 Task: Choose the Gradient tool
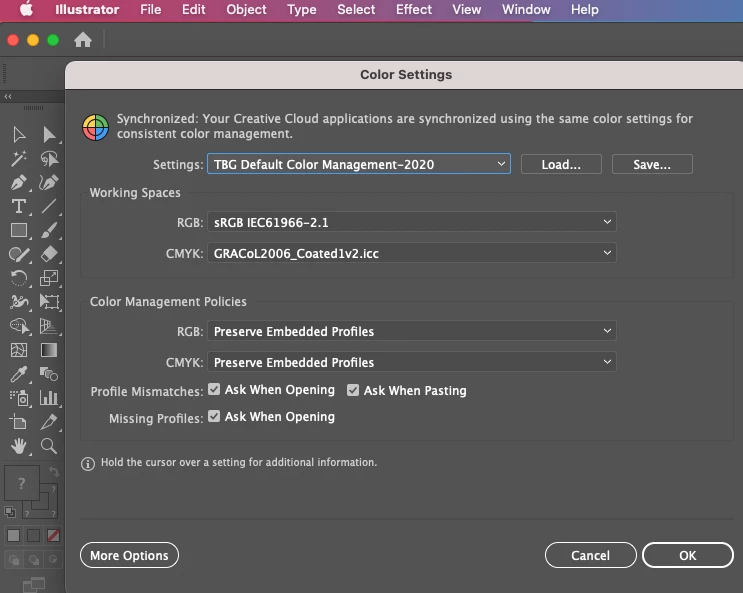pyautogui.click(x=49, y=350)
